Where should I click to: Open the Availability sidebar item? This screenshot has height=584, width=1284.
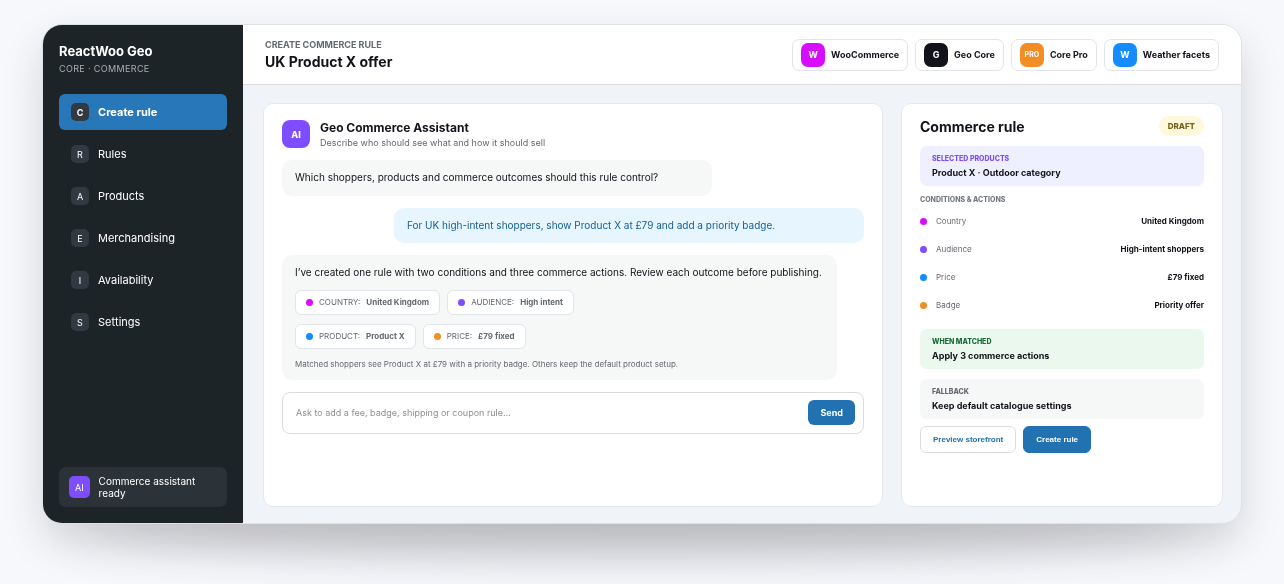(x=143, y=280)
